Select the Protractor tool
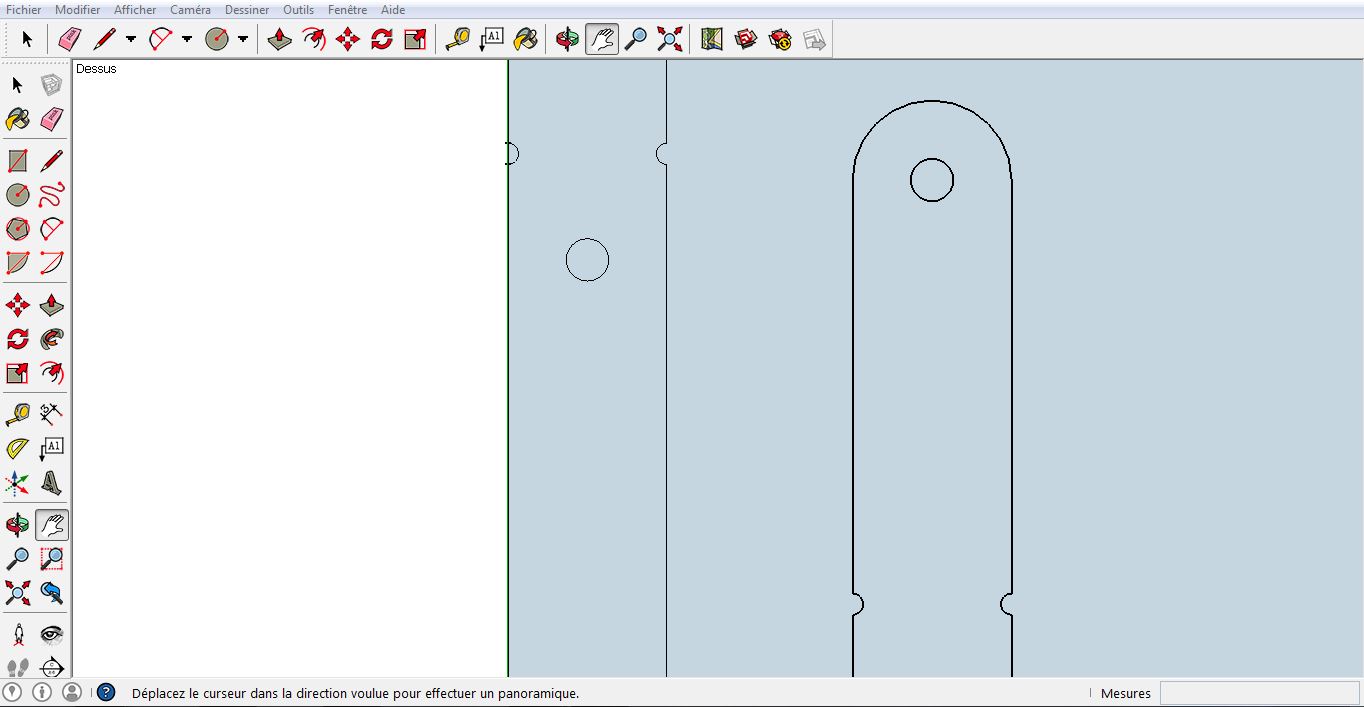The height and width of the screenshot is (707, 1364). [x=18, y=449]
